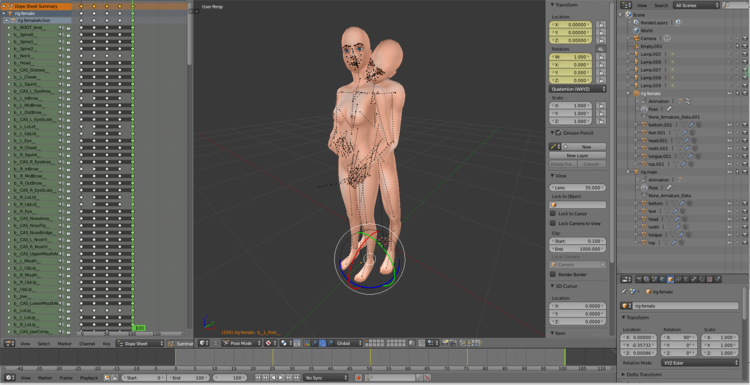The width and height of the screenshot is (750, 385).
Task: Click the New Layer button
Action: coord(578,155)
